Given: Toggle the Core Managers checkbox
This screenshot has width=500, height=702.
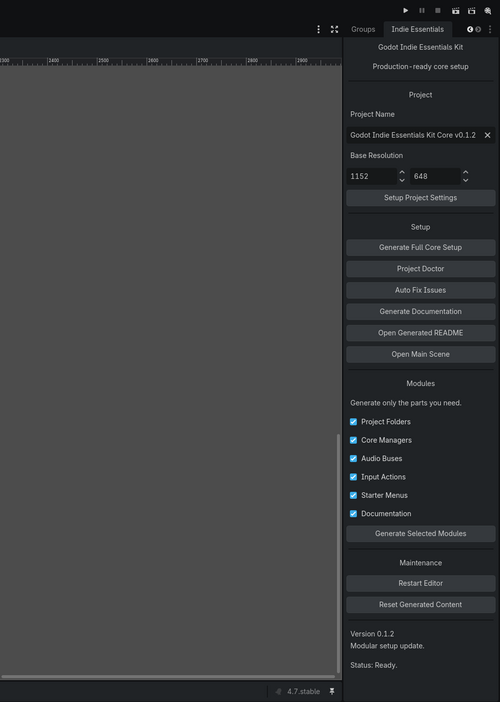Looking at the screenshot, I should click(353, 440).
